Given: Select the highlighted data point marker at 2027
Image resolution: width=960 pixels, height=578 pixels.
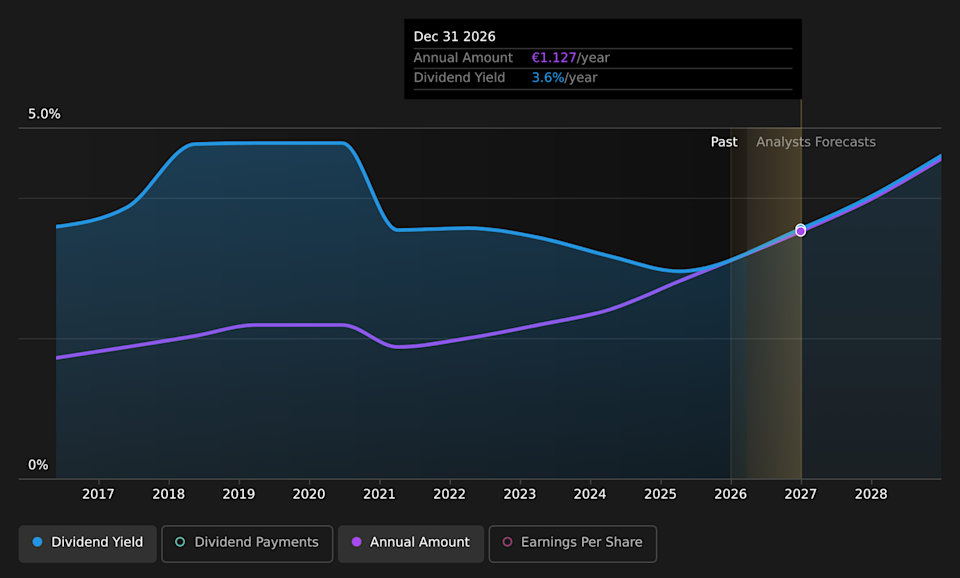Looking at the screenshot, I should coord(800,231).
